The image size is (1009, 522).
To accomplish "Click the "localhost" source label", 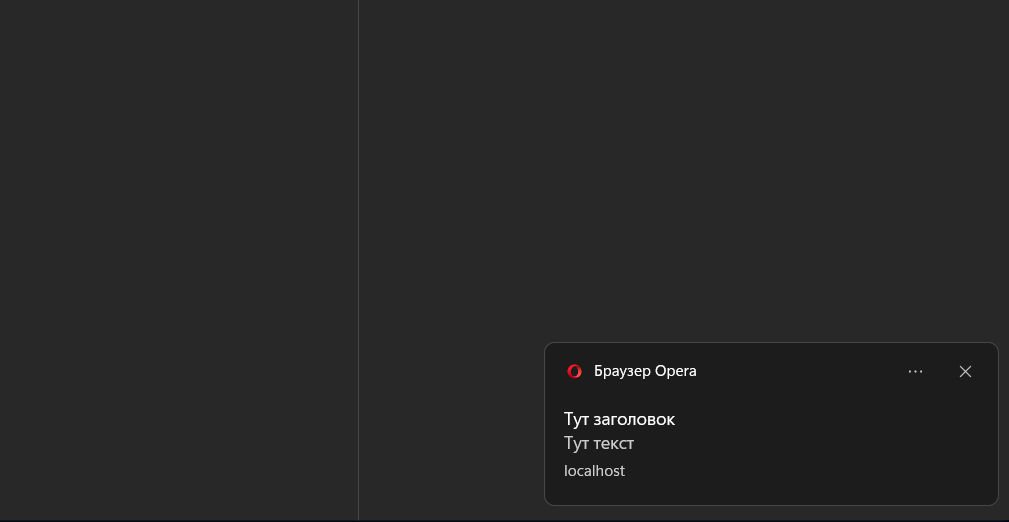I will coord(594,471).
